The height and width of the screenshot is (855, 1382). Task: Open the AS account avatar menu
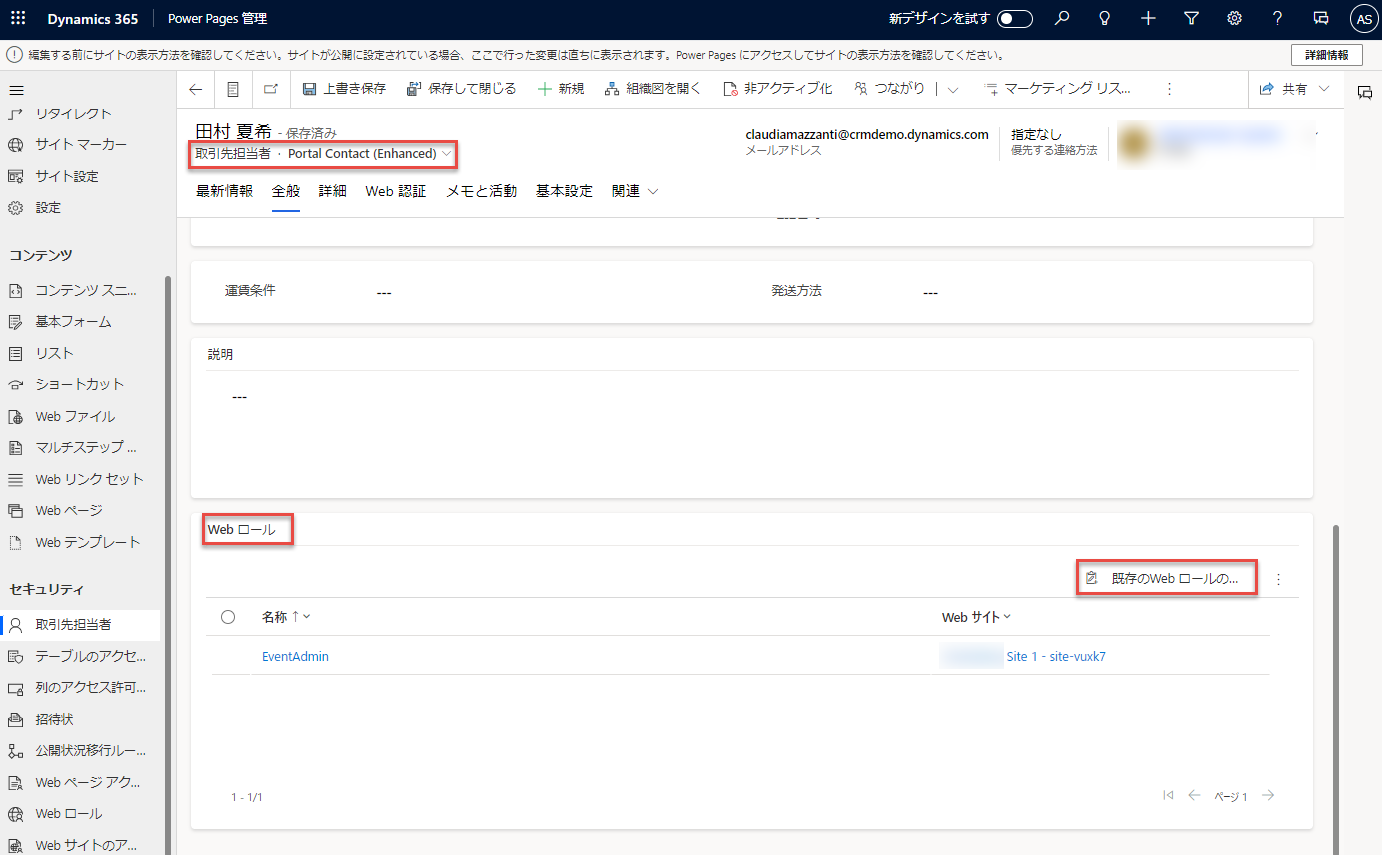(x=1363, y=19)
